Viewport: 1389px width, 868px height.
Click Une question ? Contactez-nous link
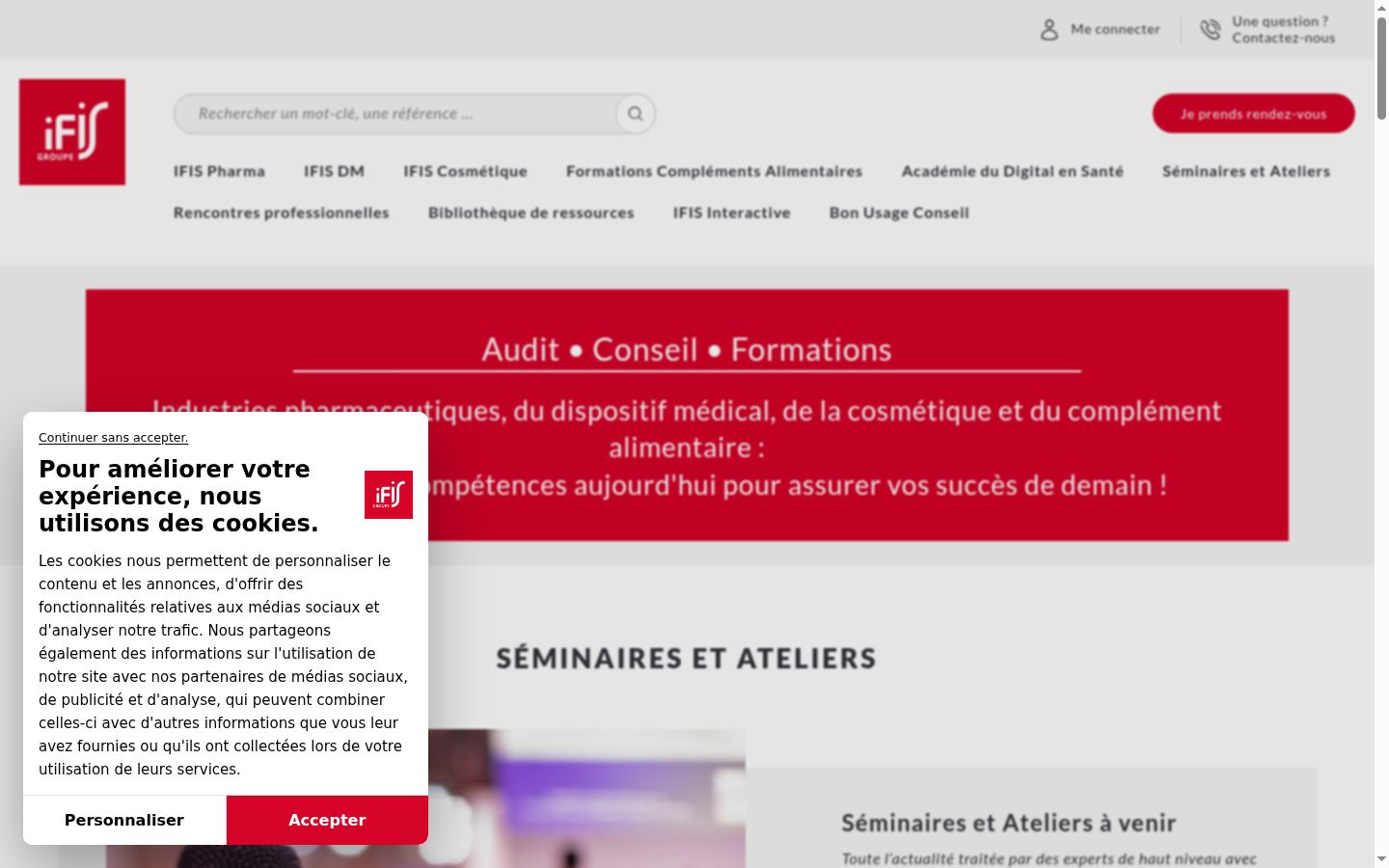pos(1283,30)
